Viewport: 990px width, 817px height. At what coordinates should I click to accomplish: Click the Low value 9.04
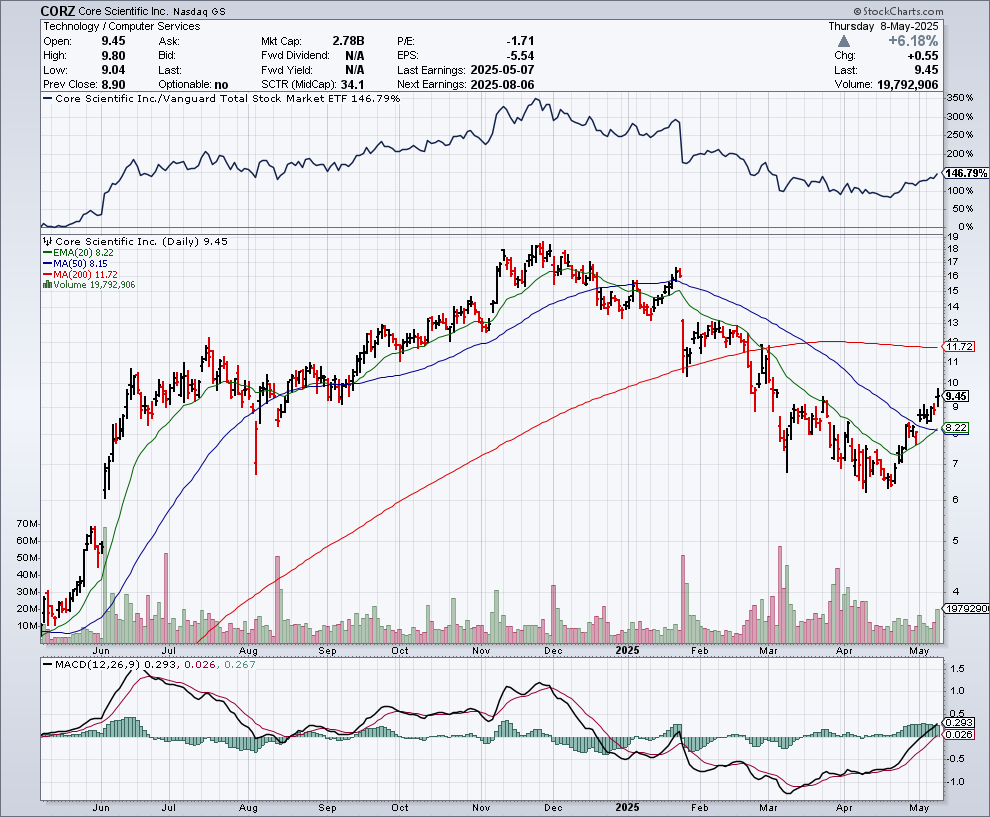(114, 70)
